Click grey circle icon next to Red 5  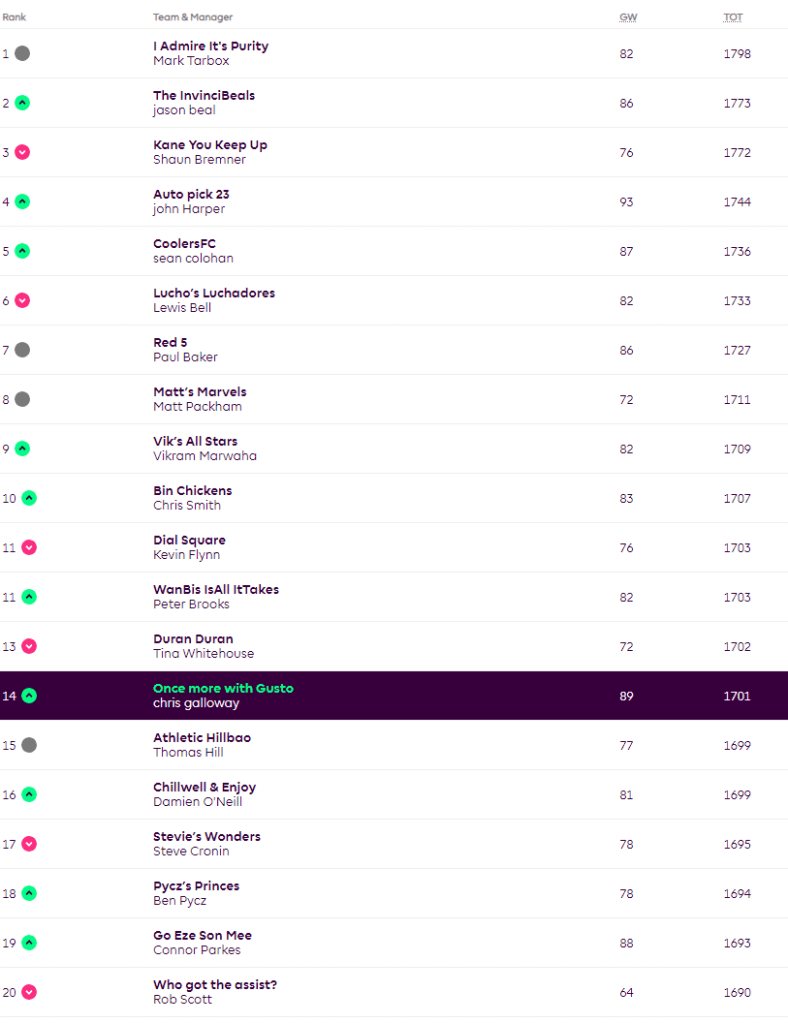[22, 350]
